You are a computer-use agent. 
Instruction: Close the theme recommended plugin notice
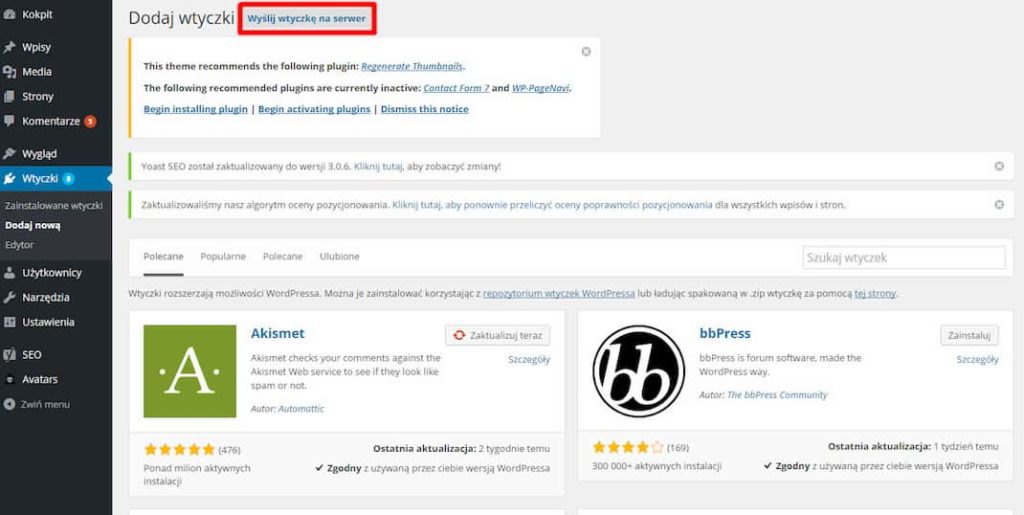coord(586,52)
